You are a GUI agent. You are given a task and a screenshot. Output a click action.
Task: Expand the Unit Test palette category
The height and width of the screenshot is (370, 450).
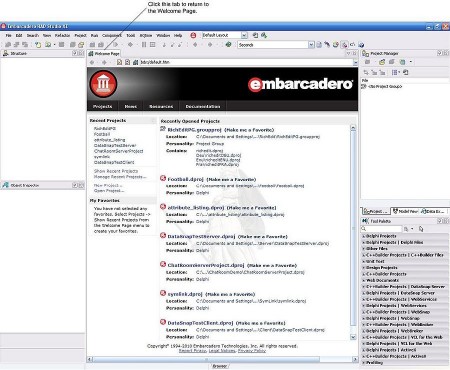click(405, 261)
